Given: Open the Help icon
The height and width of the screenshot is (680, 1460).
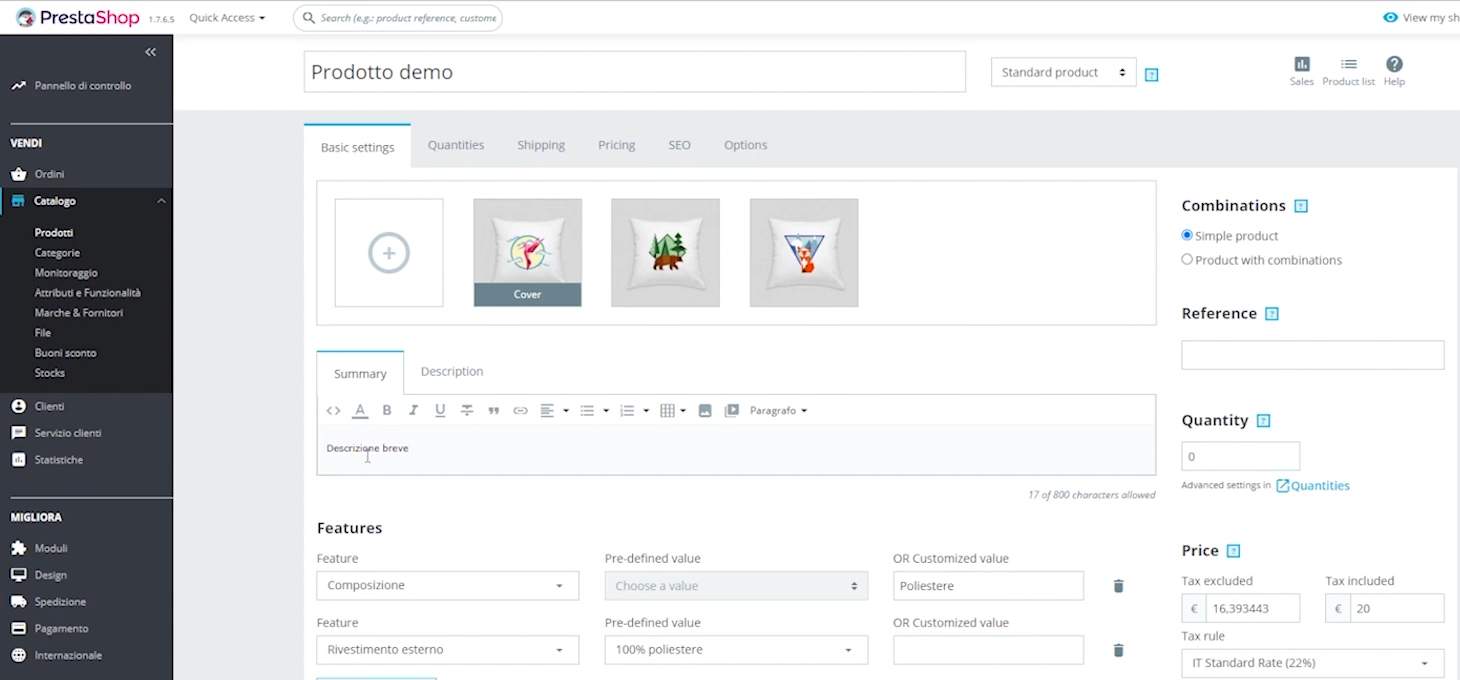Looking at the screenshot, I should click(x=1394, y=71).
